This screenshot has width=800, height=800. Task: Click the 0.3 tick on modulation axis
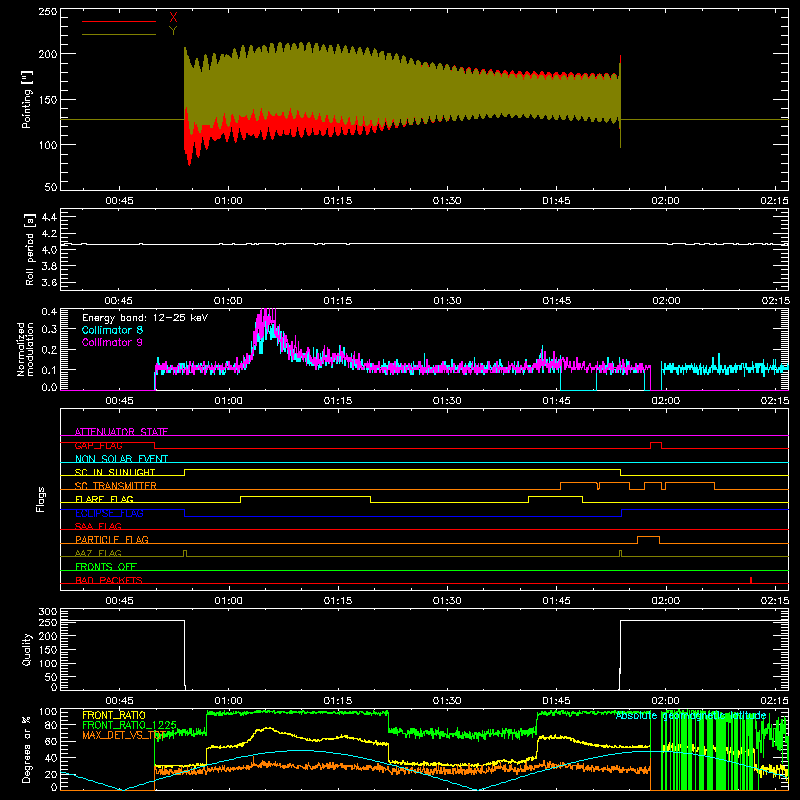point(49,329)
